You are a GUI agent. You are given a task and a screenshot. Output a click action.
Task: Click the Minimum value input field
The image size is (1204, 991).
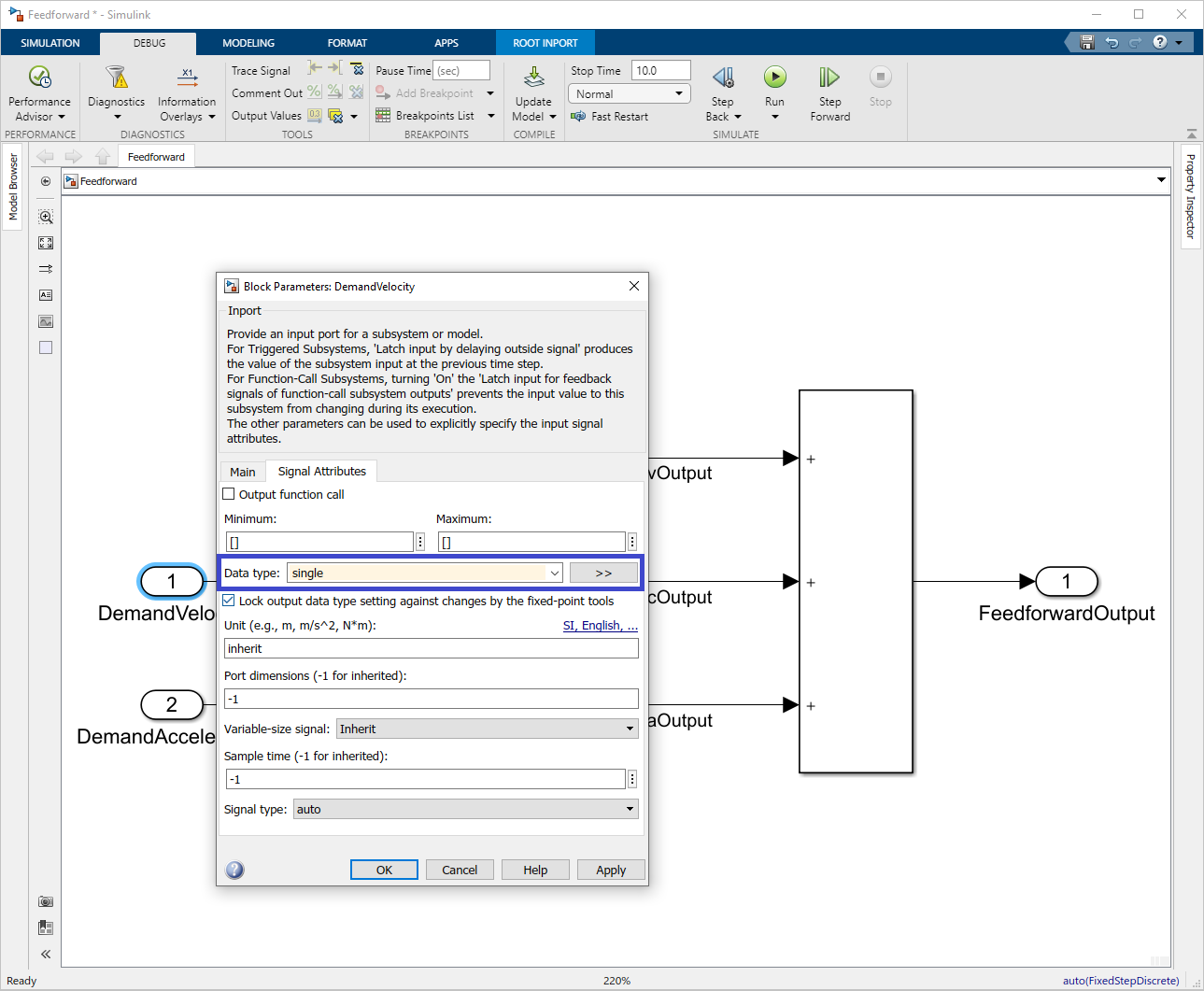coord(319,542)
